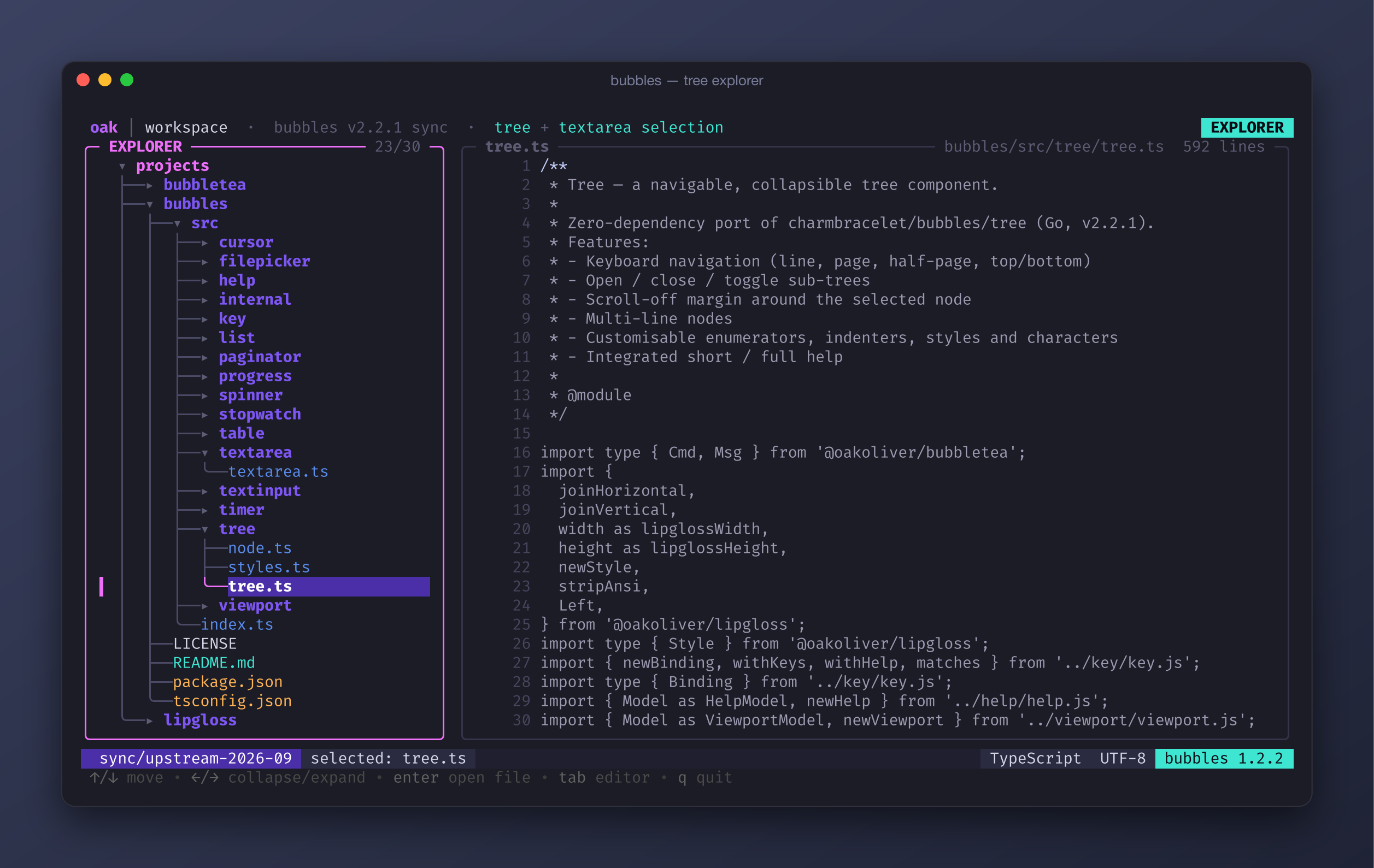Screen dimensions: 1374x868
Task: Expand the textinput folder arrow
Action: click(x=205, y=491)
